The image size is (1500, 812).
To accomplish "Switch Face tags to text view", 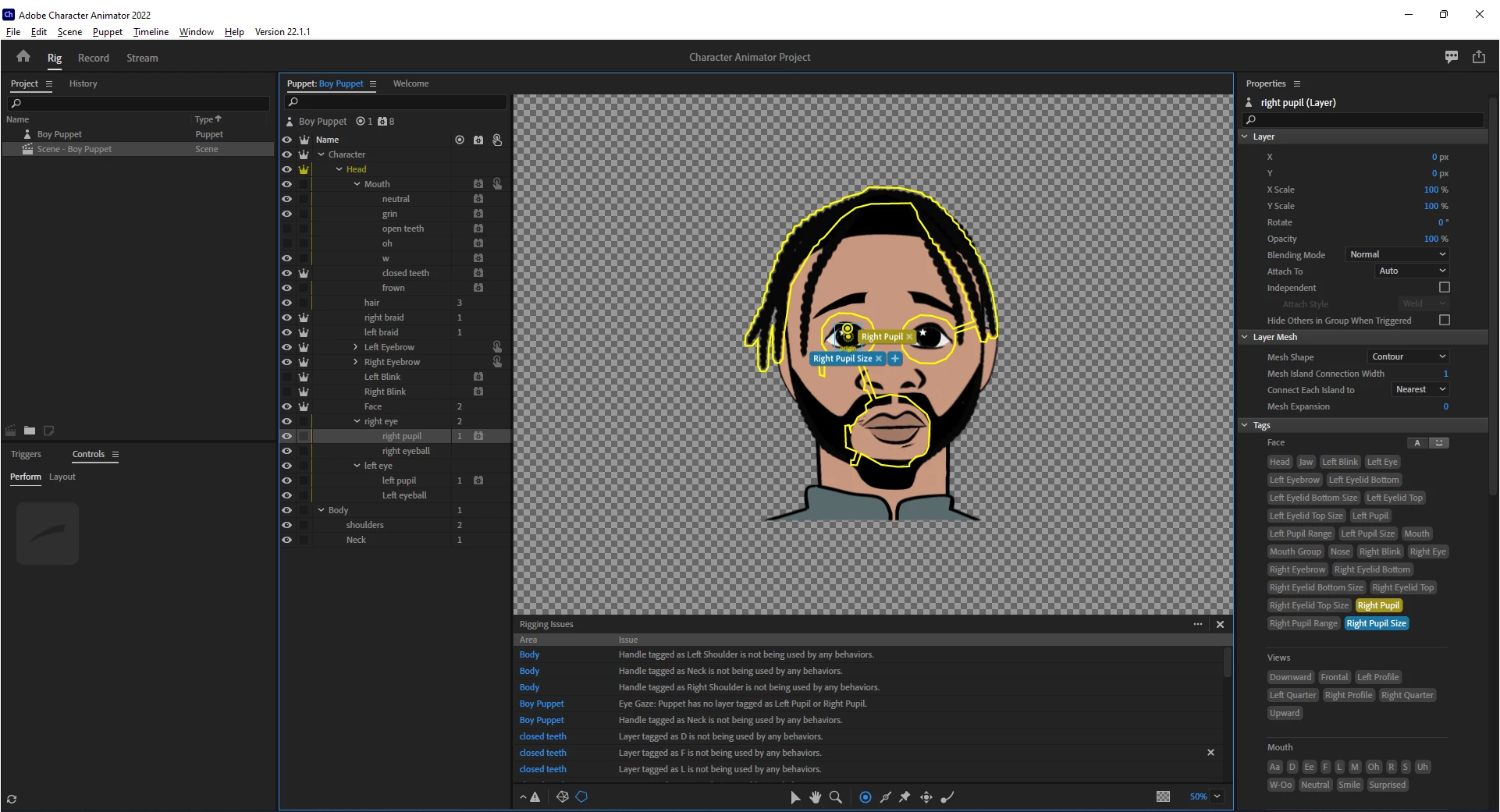I will tap(1417, 443).
